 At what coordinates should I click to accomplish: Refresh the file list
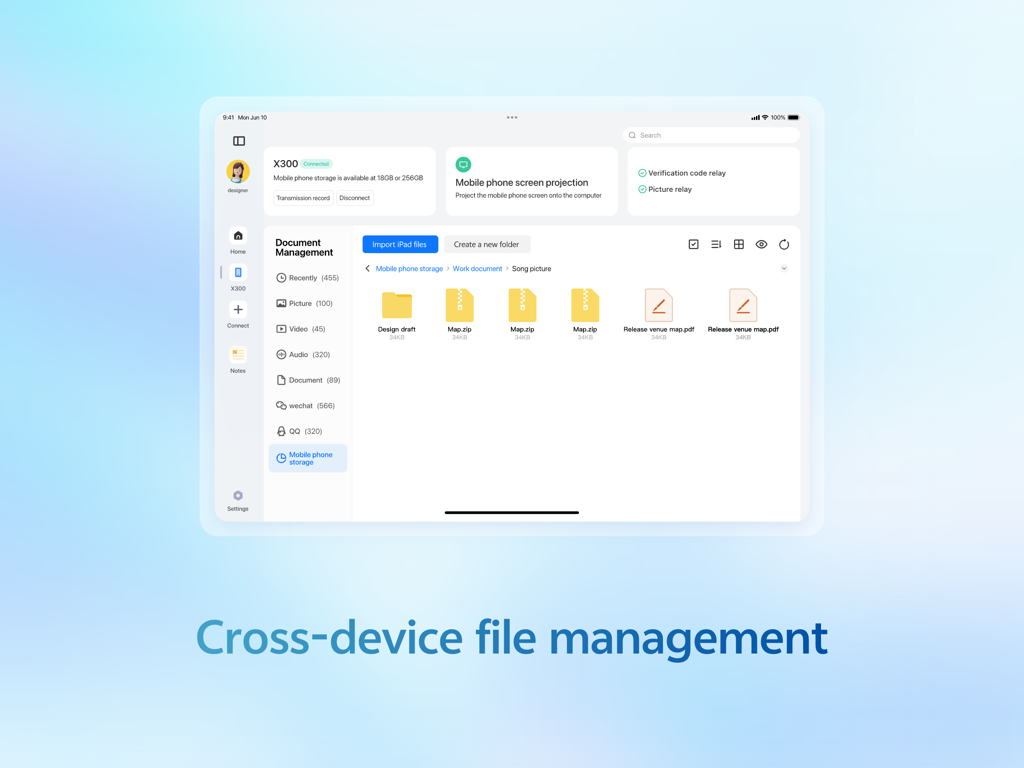(x=784, y=243)
